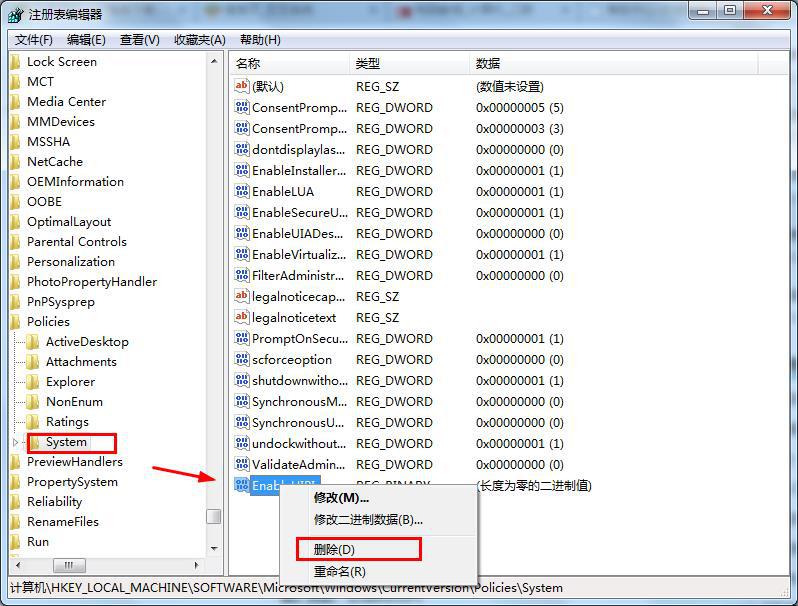
Task: Click the FilterAdministr... DWORD value icon
Action: coord(241,275)
